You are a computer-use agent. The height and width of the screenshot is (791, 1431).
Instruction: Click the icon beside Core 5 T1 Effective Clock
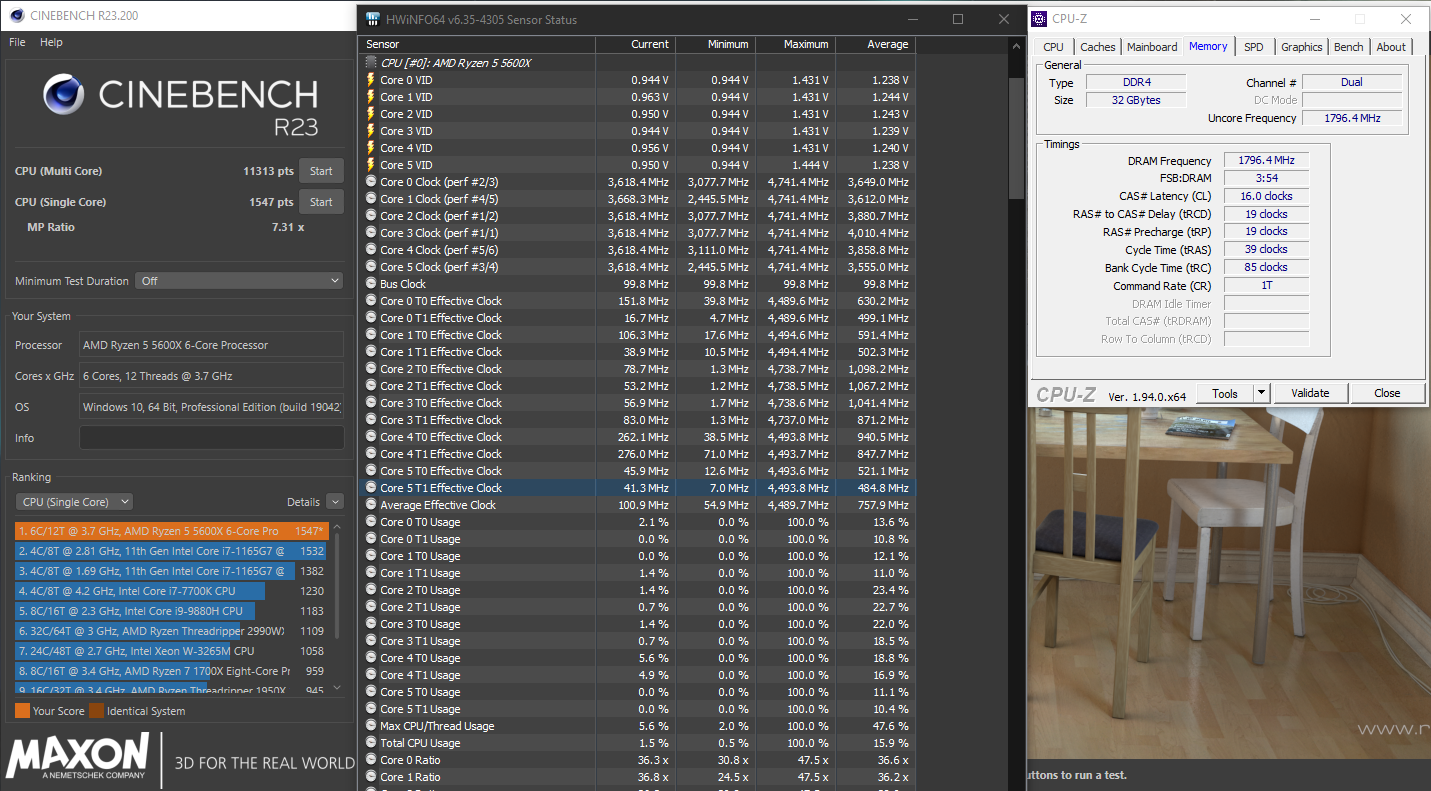(x=371, y=488)
